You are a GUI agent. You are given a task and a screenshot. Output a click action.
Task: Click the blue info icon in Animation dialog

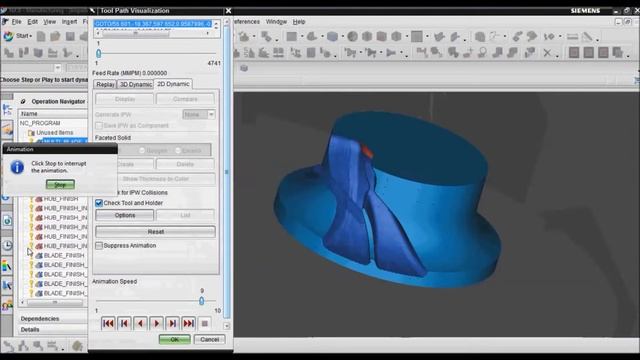[x=17, y=167]
